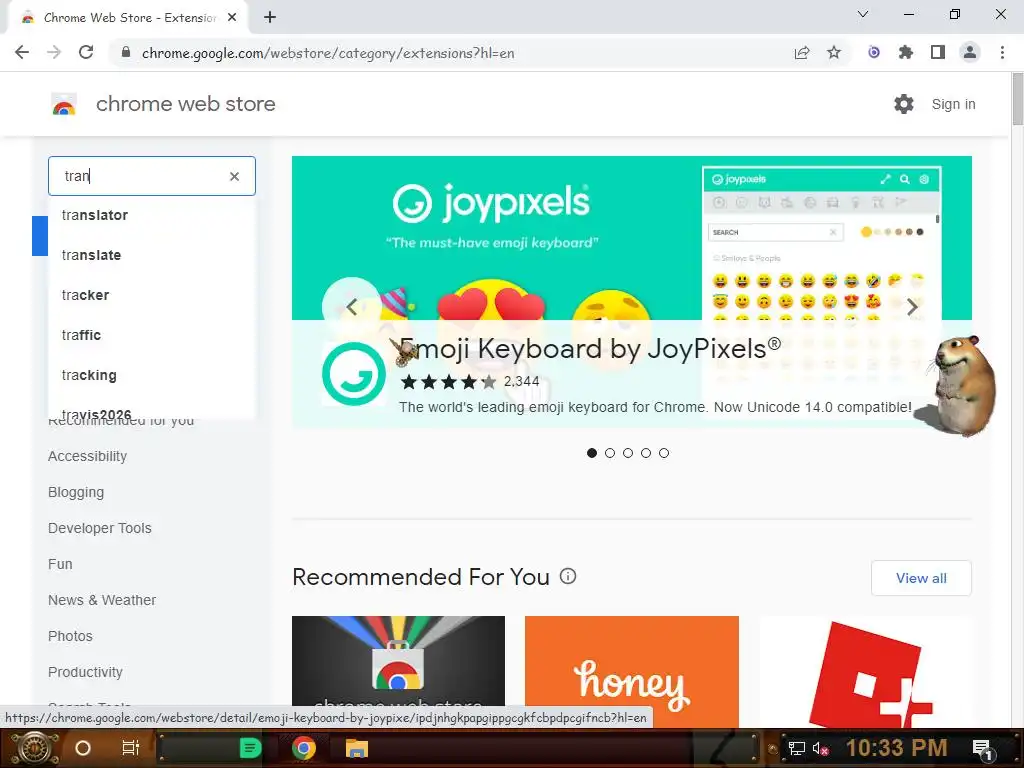Viewport: 1024px width, 768px height.
Task: Reload the Chrome Web Store page
Action: (86, 53)
